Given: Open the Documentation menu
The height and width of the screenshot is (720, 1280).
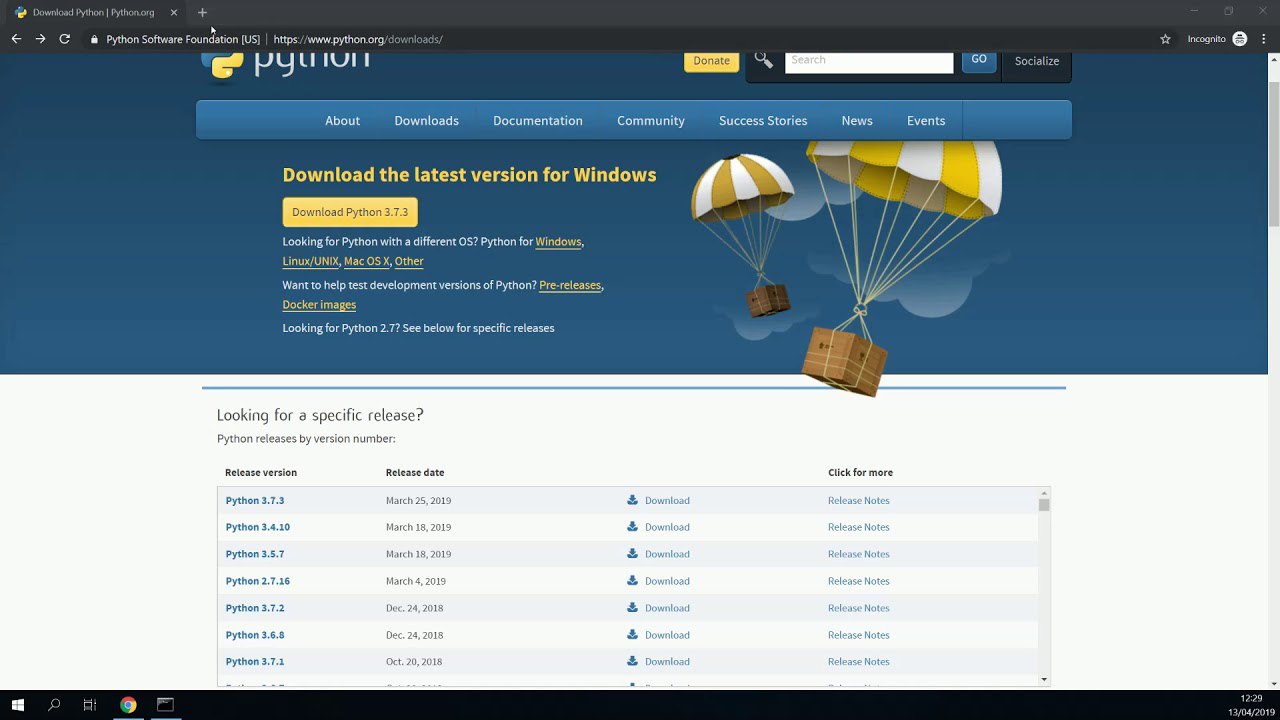Looking at the screenshot, I should tap(538, 120).
